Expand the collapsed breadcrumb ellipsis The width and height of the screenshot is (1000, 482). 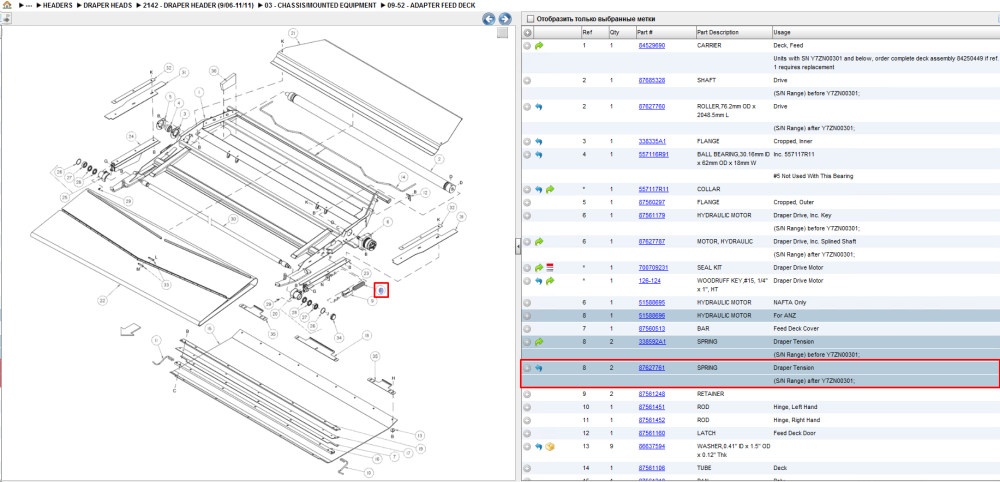pos(29,5)
